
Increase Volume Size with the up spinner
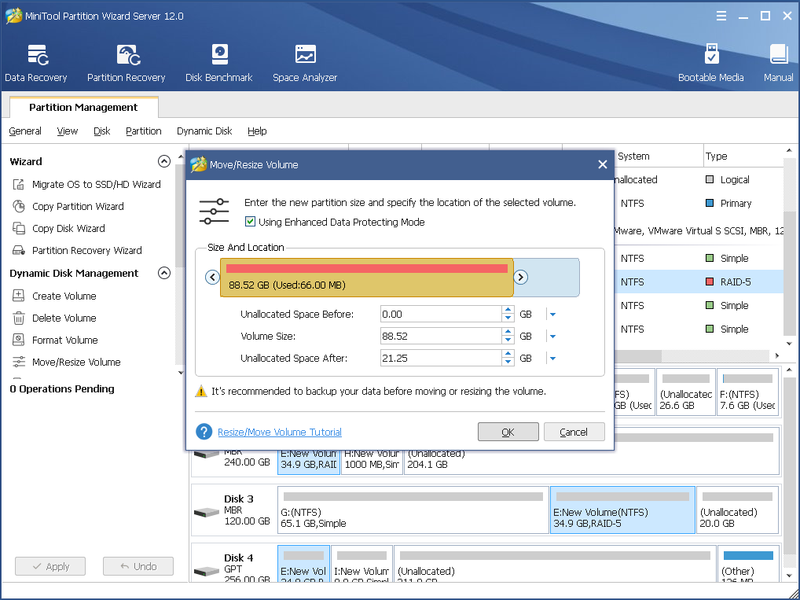tap(508, 332)
